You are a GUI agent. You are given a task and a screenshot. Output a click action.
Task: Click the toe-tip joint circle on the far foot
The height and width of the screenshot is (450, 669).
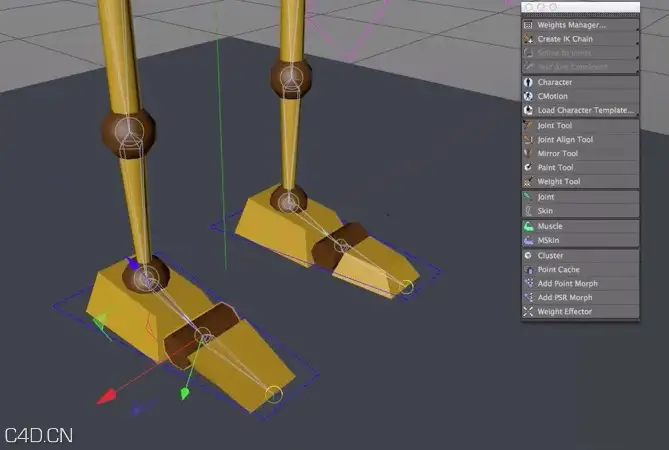tap(407, 287)
